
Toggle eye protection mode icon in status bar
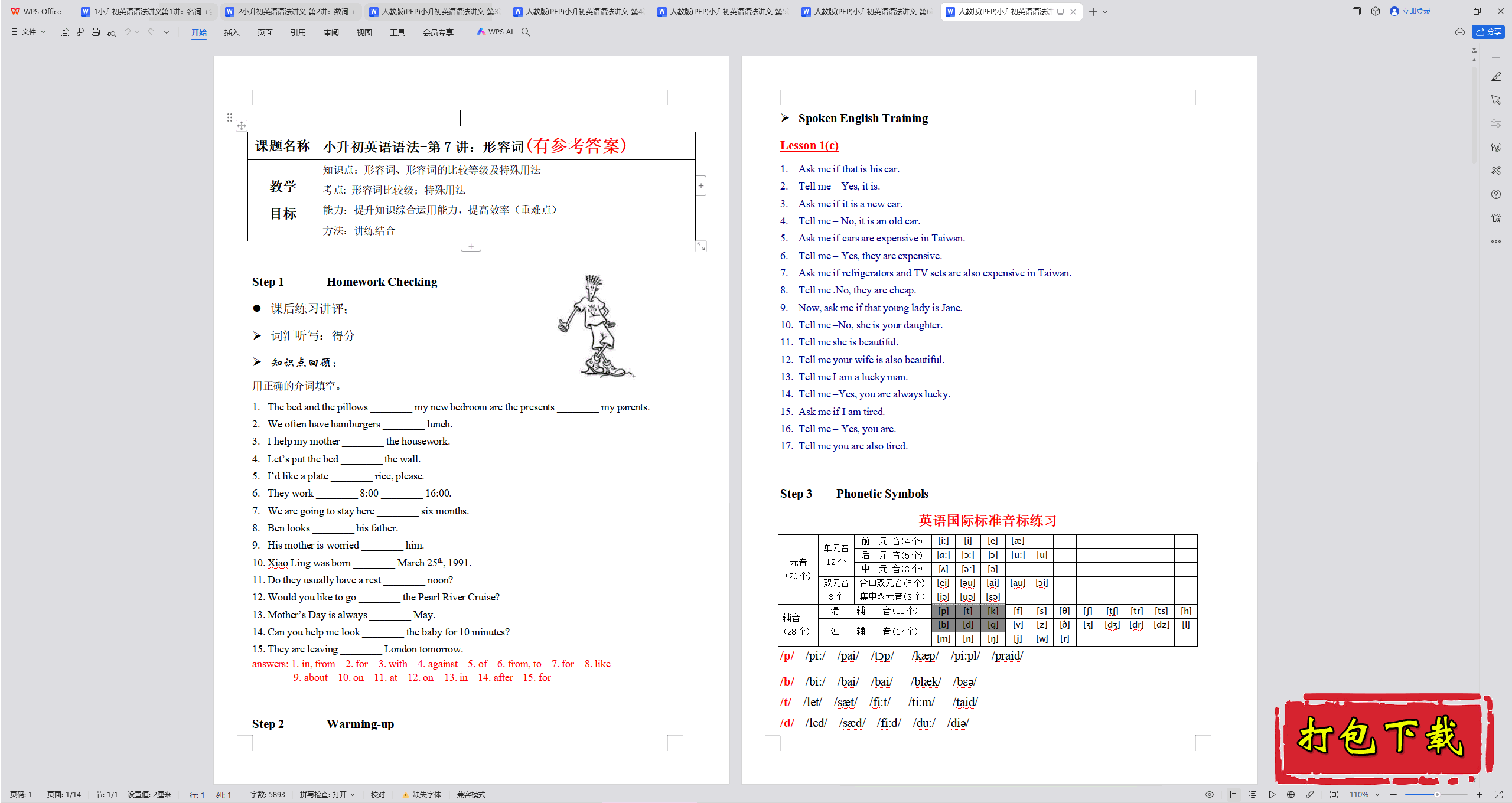(x=1210, y=795)
